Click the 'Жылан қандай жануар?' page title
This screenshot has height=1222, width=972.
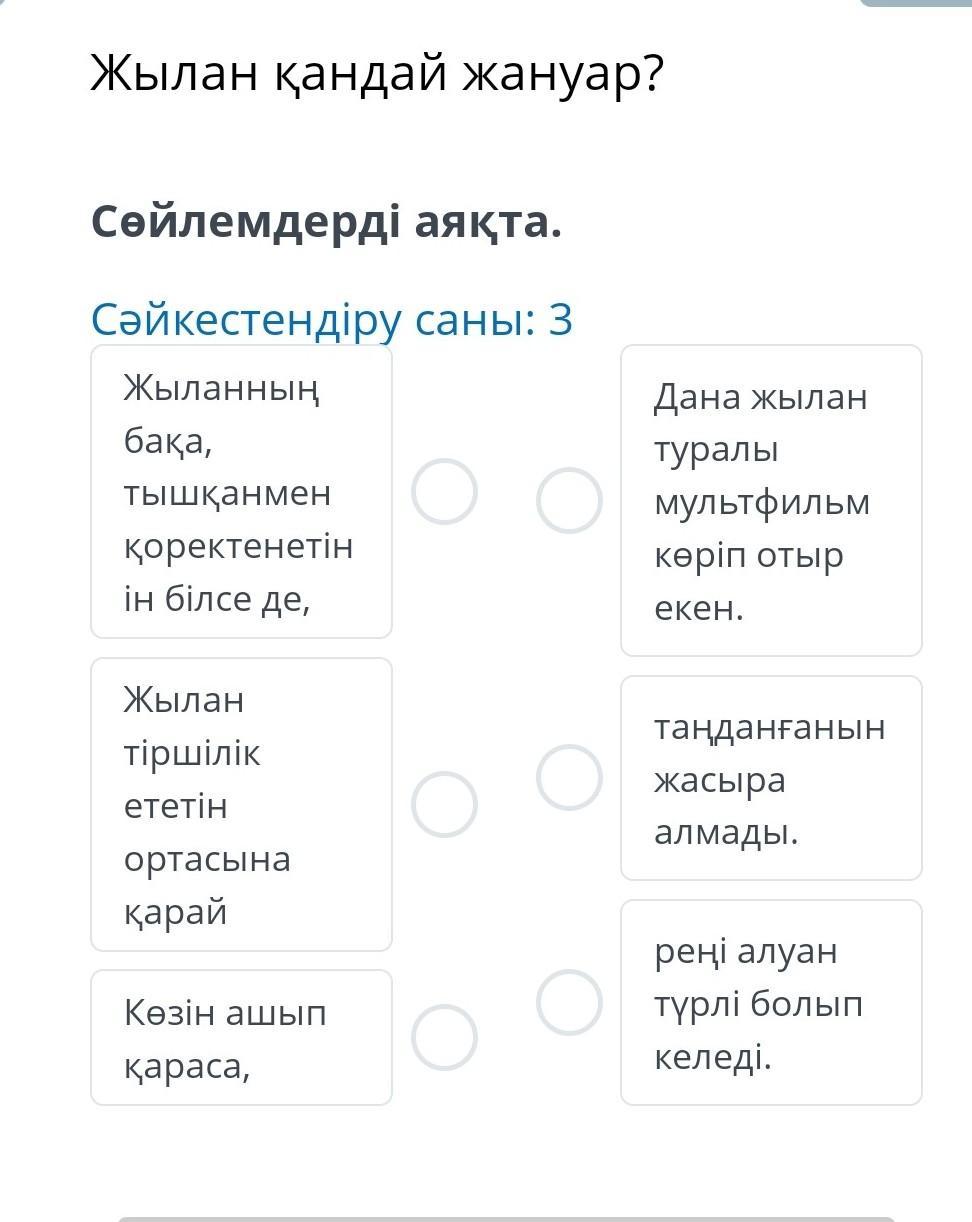point(377,73)
